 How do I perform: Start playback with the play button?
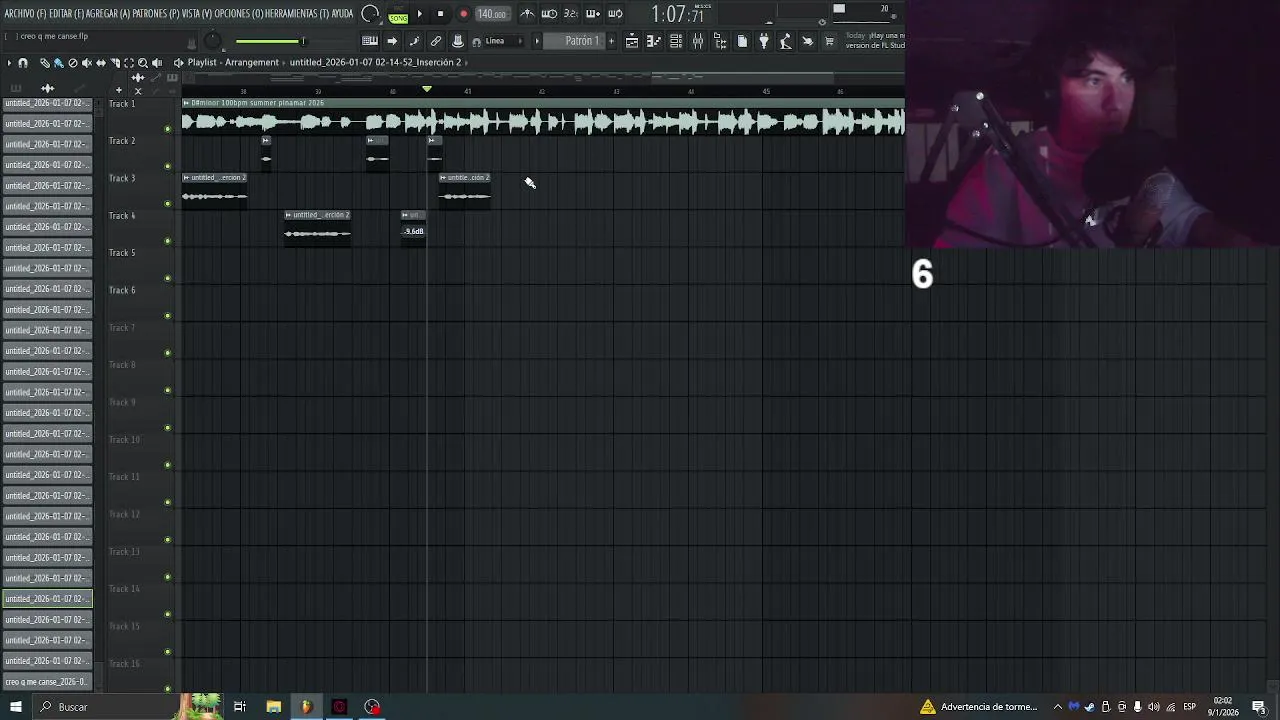(x=420, y=14)
